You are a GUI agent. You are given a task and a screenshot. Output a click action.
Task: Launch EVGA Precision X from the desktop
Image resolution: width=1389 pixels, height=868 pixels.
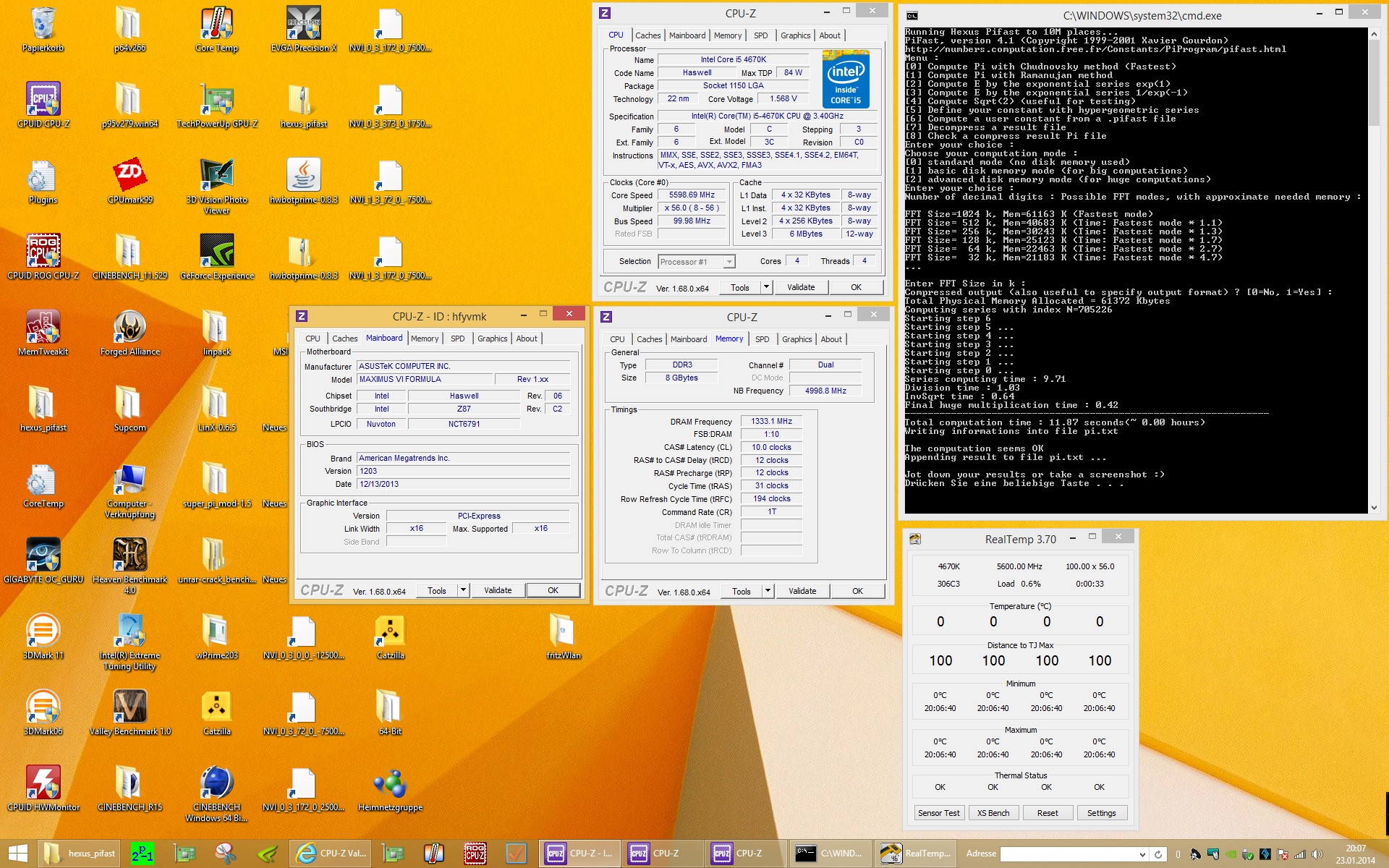coord(304,29)
